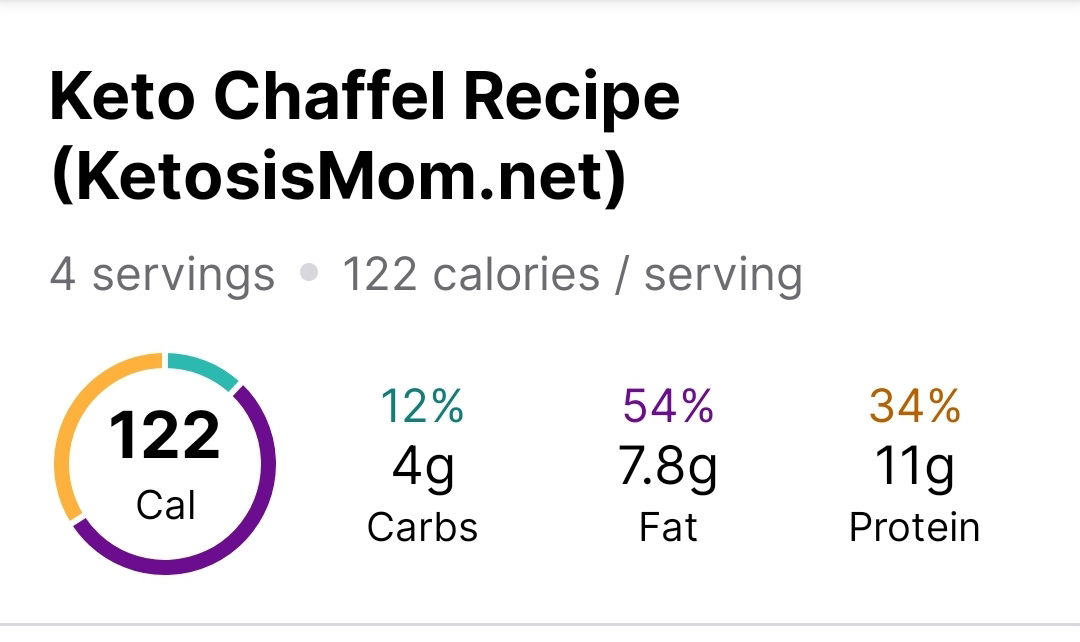Image resolution: width=1080 pixels, height=642 pixels.
Task: Click the orange 34% protein percentage
Action: [x=914, y=406]
